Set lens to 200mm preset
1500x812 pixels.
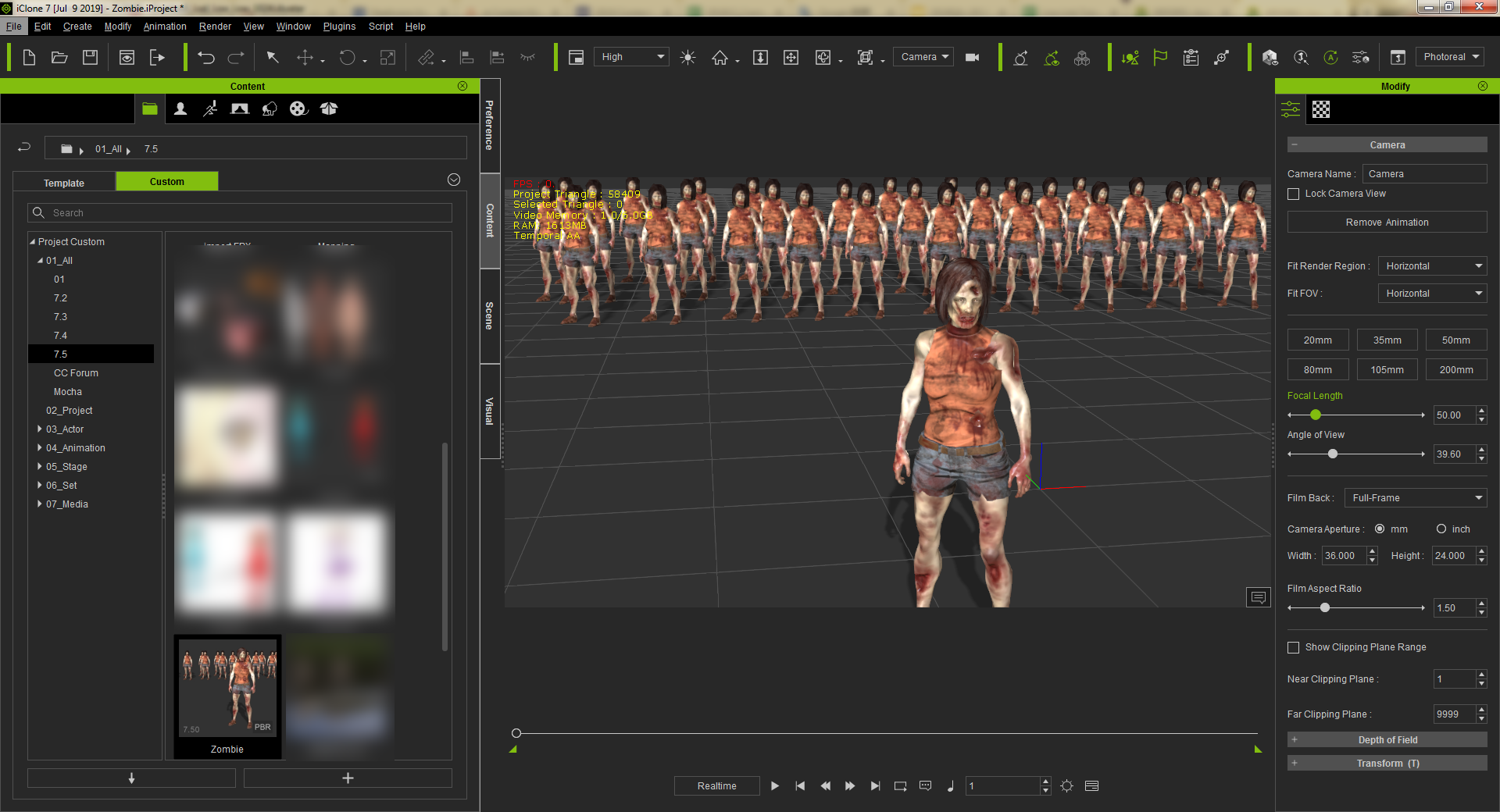point(1456,370)
